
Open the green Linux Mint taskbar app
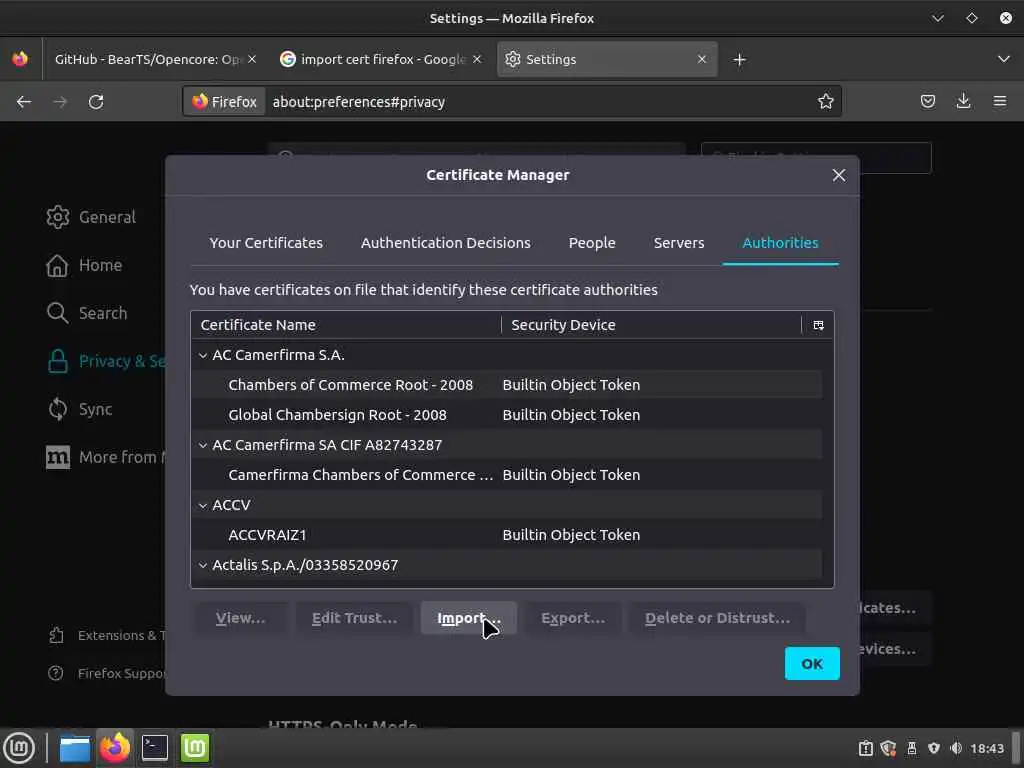[195, 748]
